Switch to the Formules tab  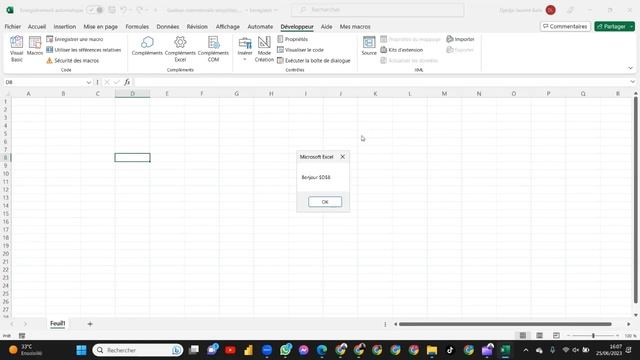point(137,27)
